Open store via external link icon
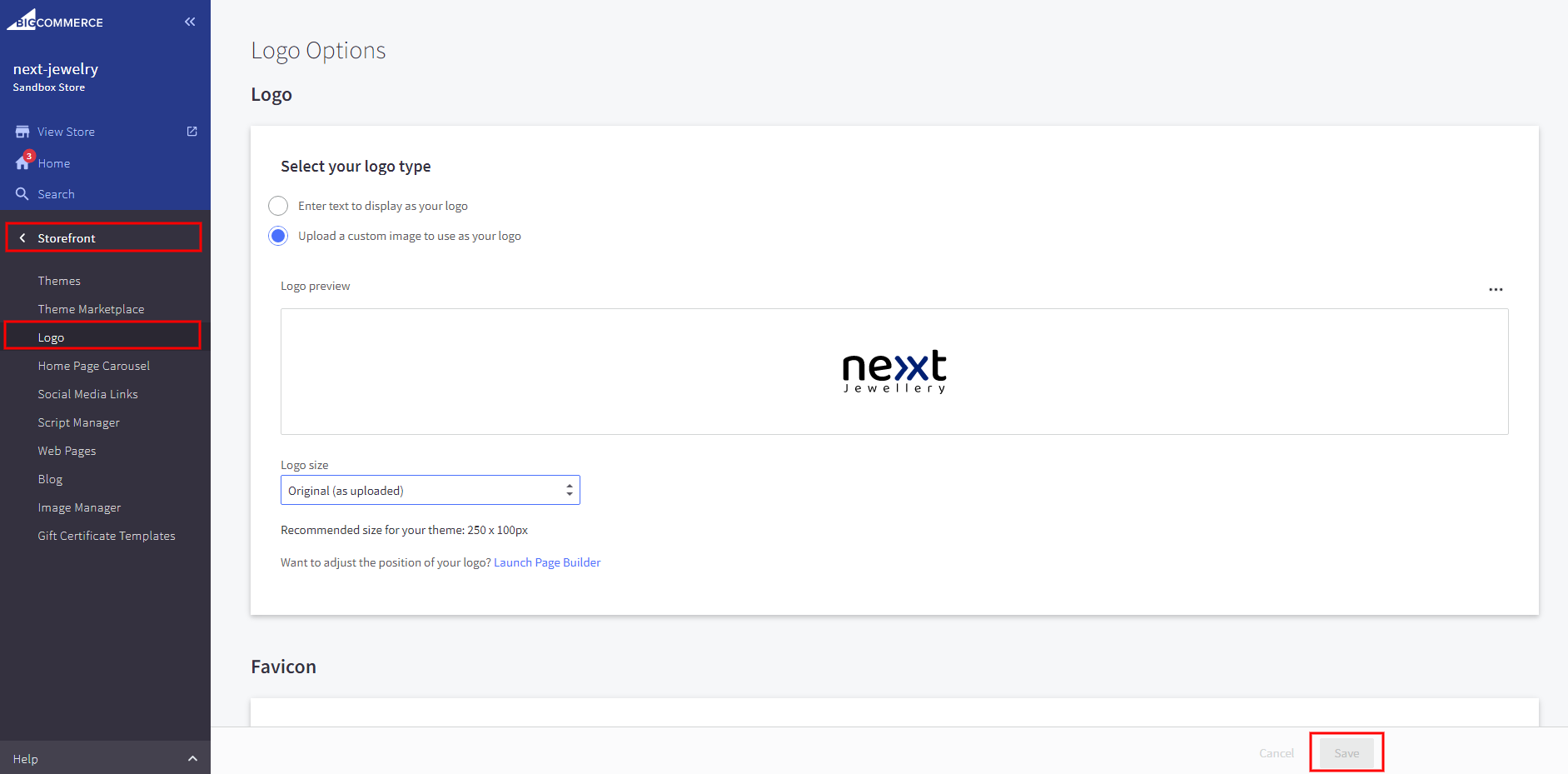 pyautogui.click(x=192, y=132)
